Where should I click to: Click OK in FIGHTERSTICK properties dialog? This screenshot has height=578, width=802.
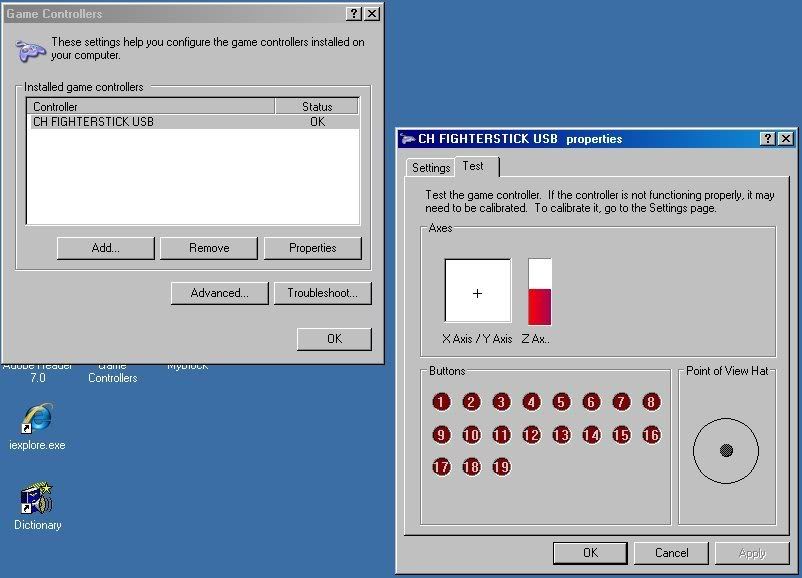590,553
